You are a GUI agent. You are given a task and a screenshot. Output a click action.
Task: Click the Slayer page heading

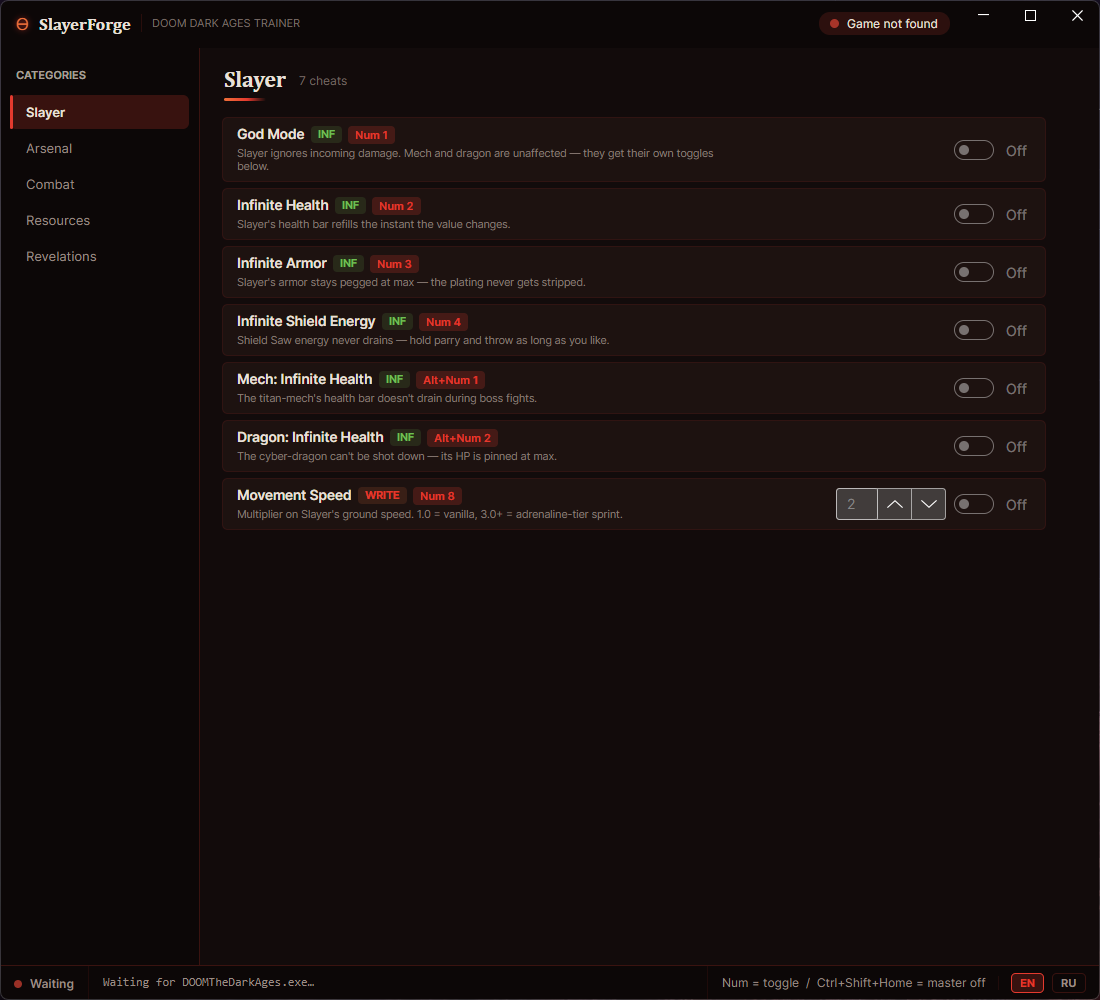[255, 80]
